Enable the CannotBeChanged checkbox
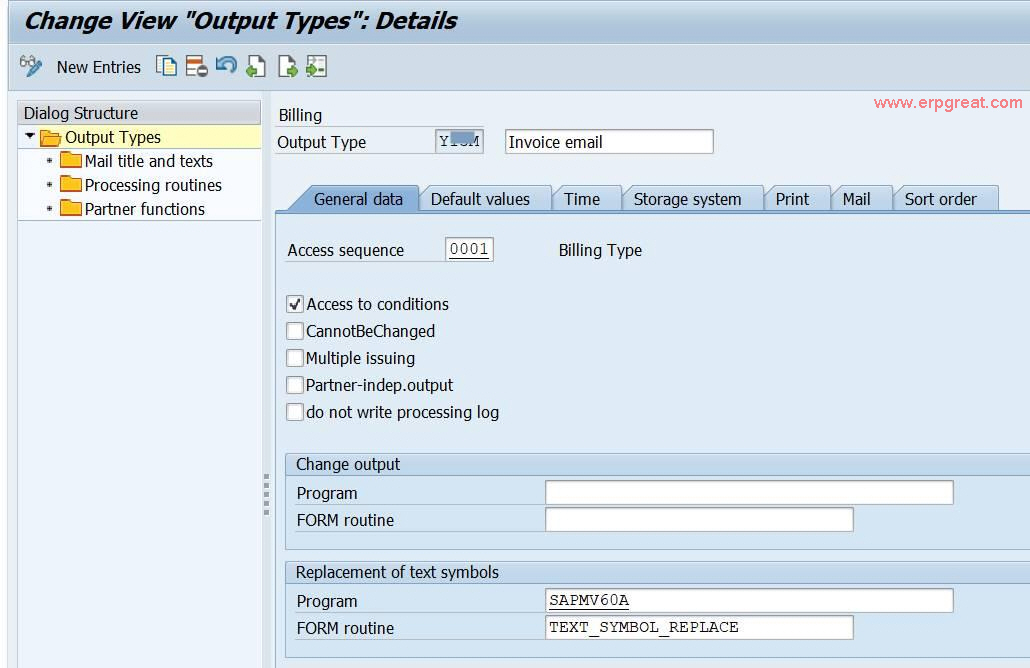Image resolution: width=1030 pixels, height=668 pixels. pos(295,331)
